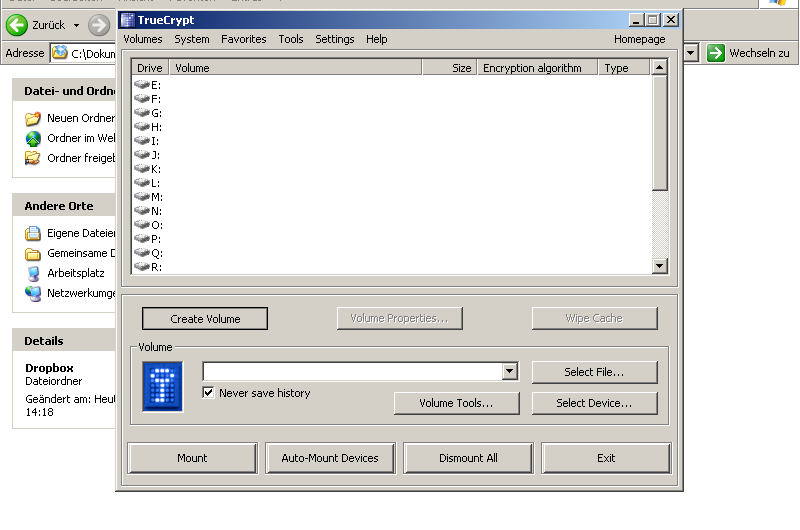Select drive O: in the drive list
The image size is (800, 530).
(148, 225)
